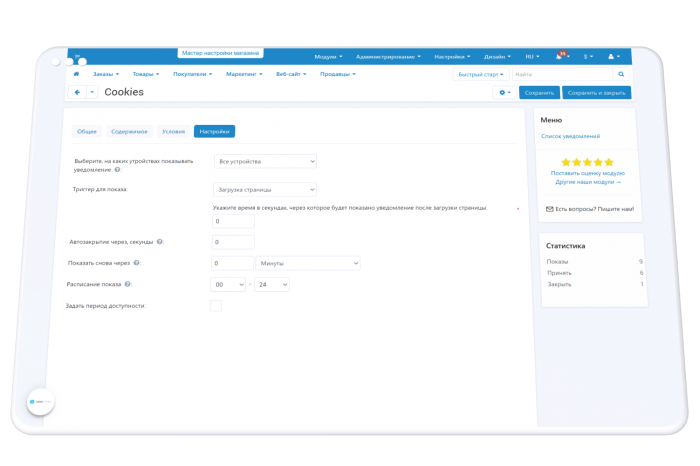Click the envelope icon by Есть вопросы

550,209
